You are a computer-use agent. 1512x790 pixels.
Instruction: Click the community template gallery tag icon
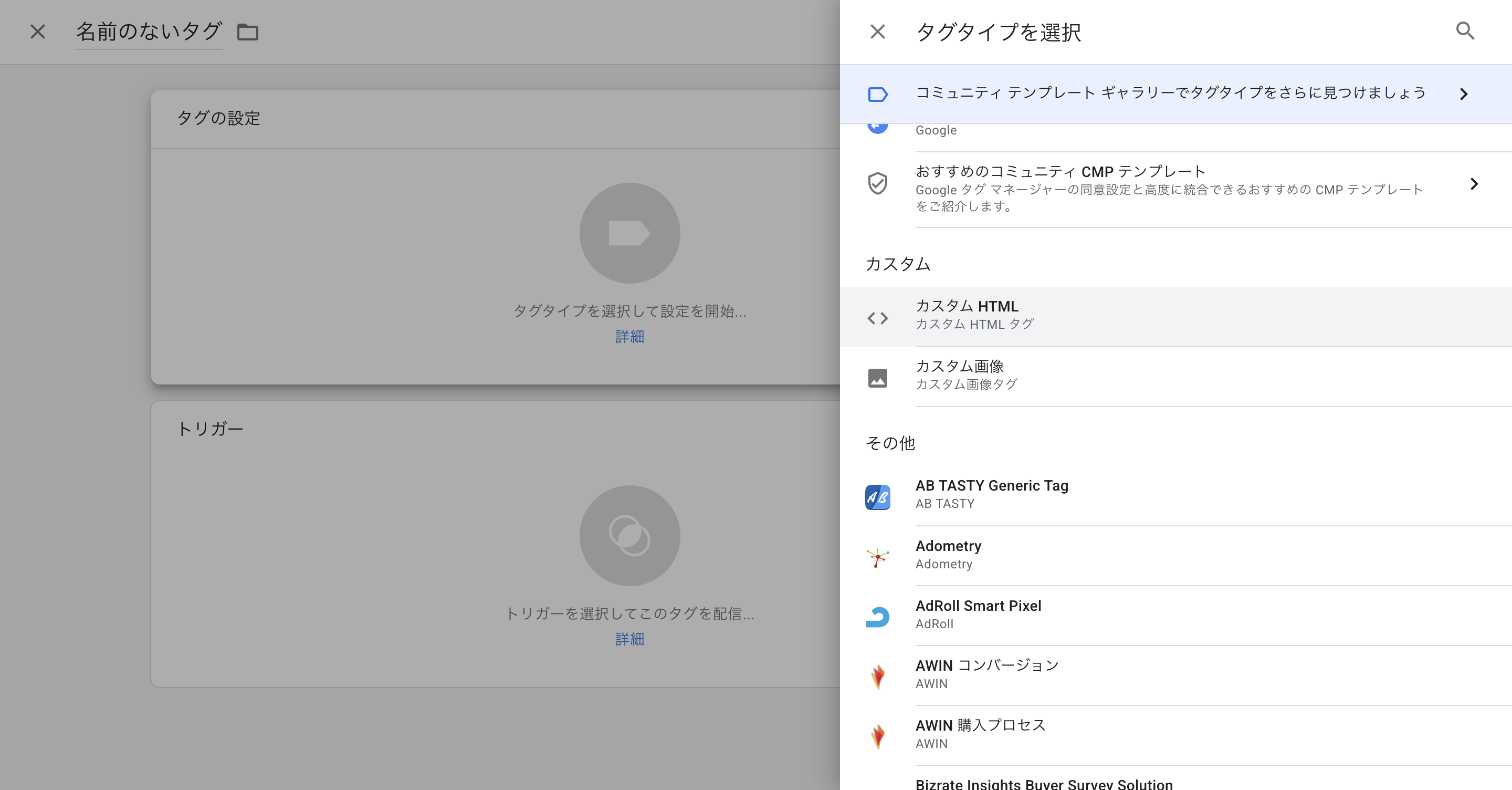click(877, 94)
